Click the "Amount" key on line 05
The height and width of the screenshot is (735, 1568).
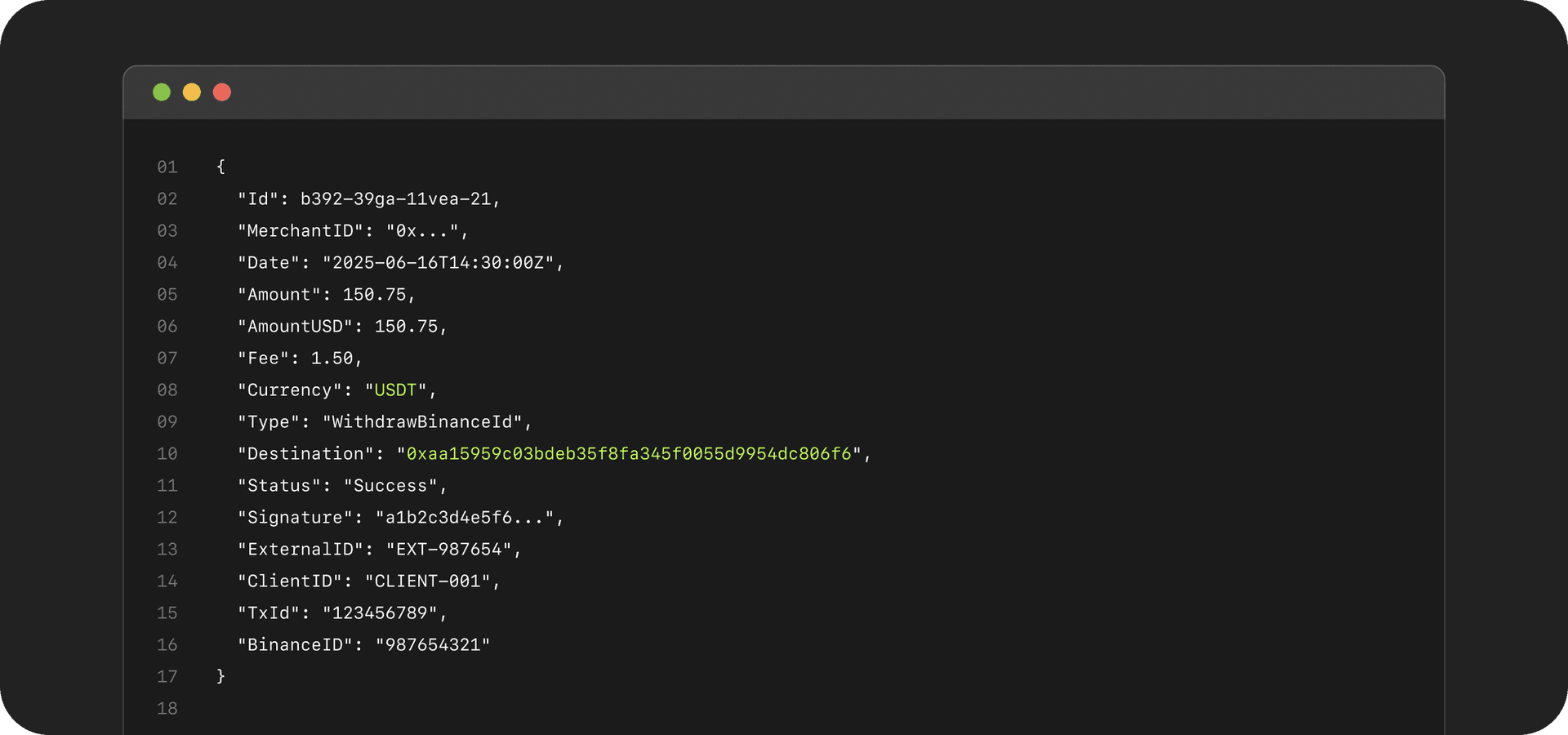279,295
